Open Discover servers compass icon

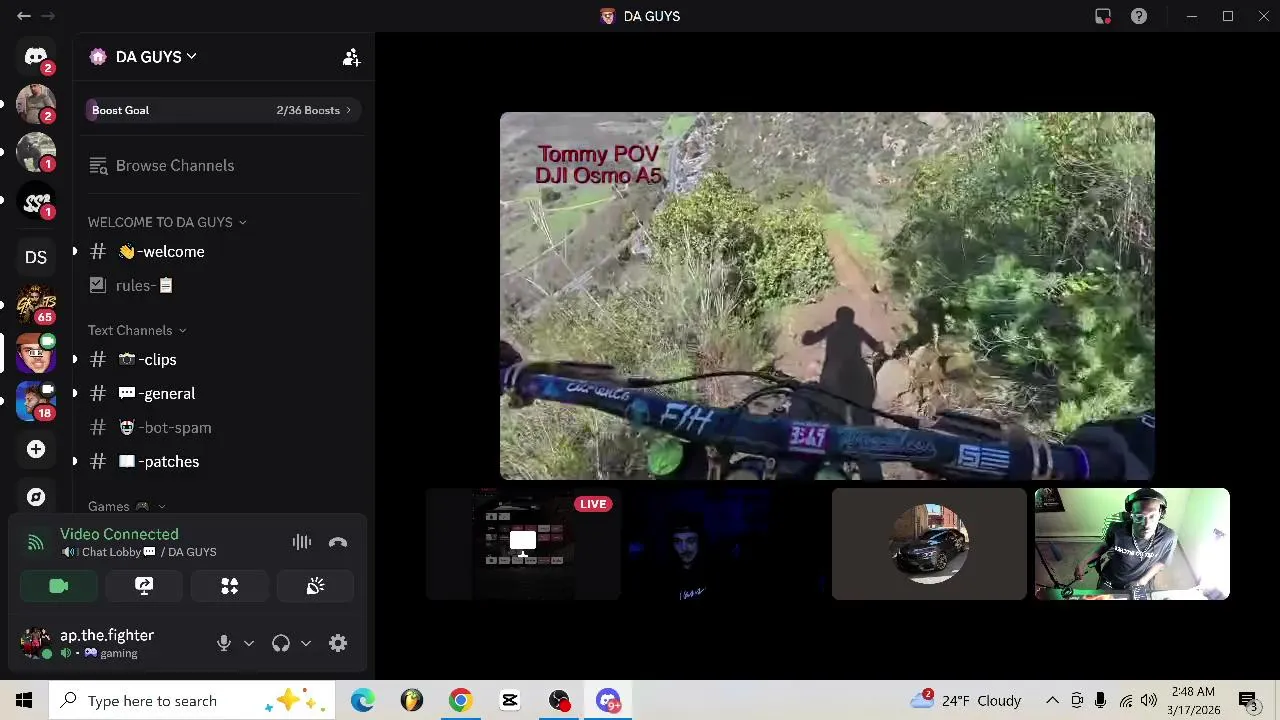point(36,497)
